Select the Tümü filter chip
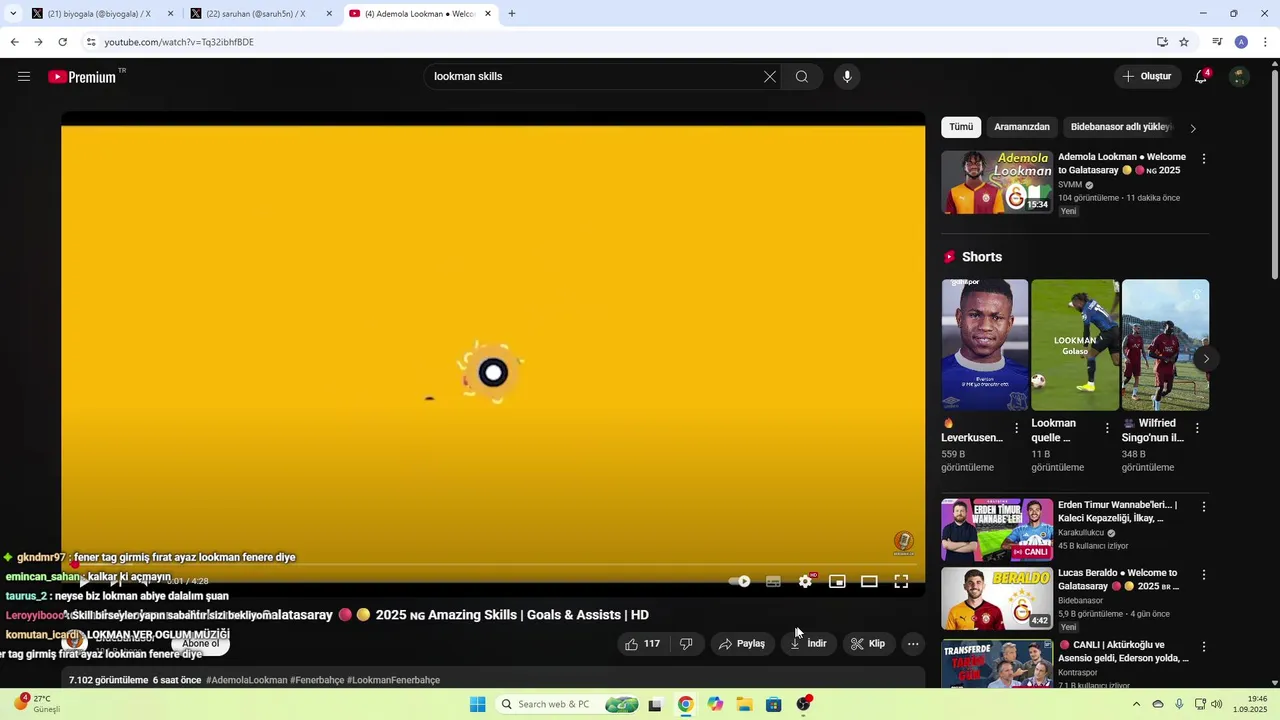This screenshot has height=720, width=1280. [961, 127]
